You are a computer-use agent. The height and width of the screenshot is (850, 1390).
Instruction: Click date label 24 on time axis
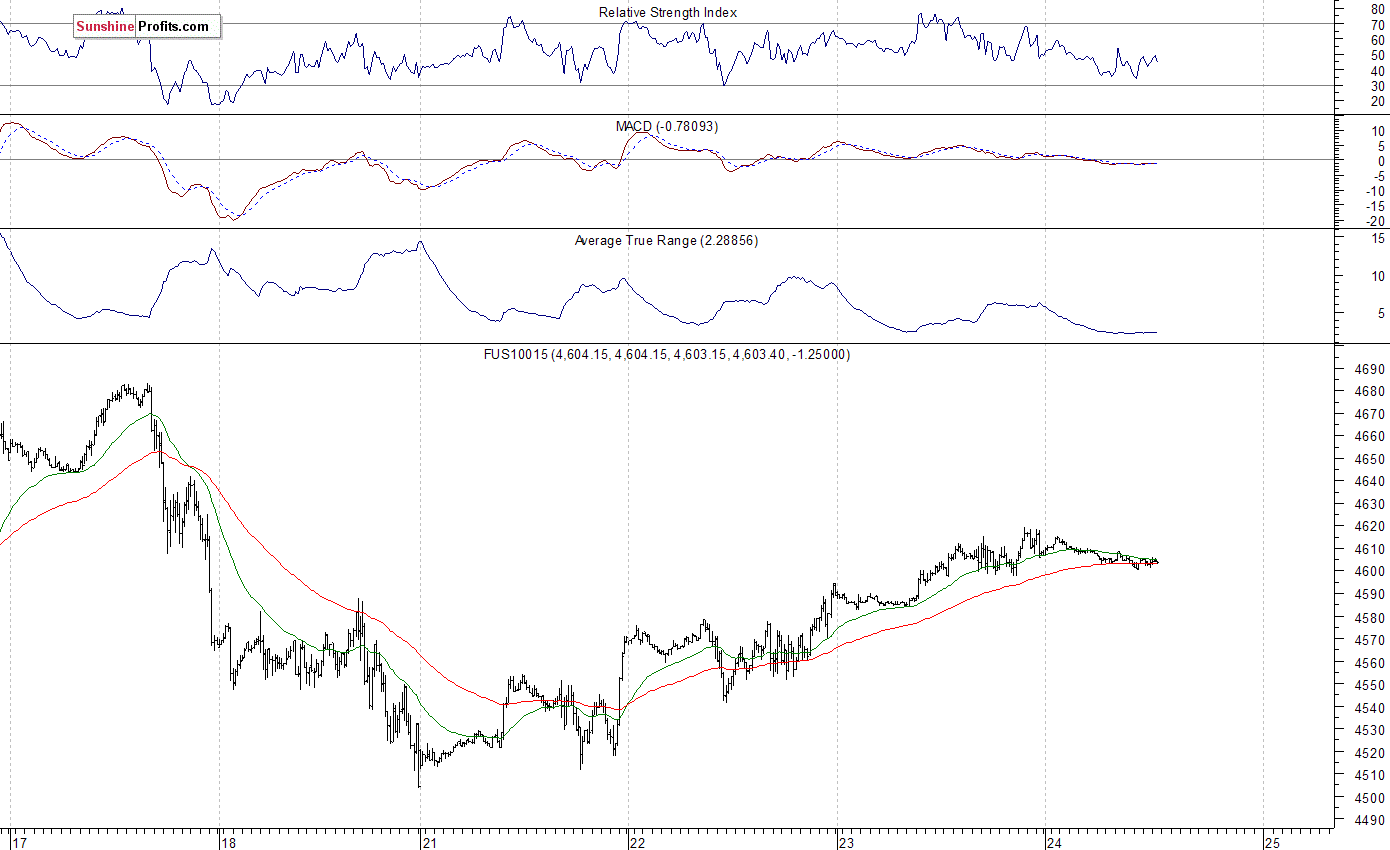click(1054, 842)
